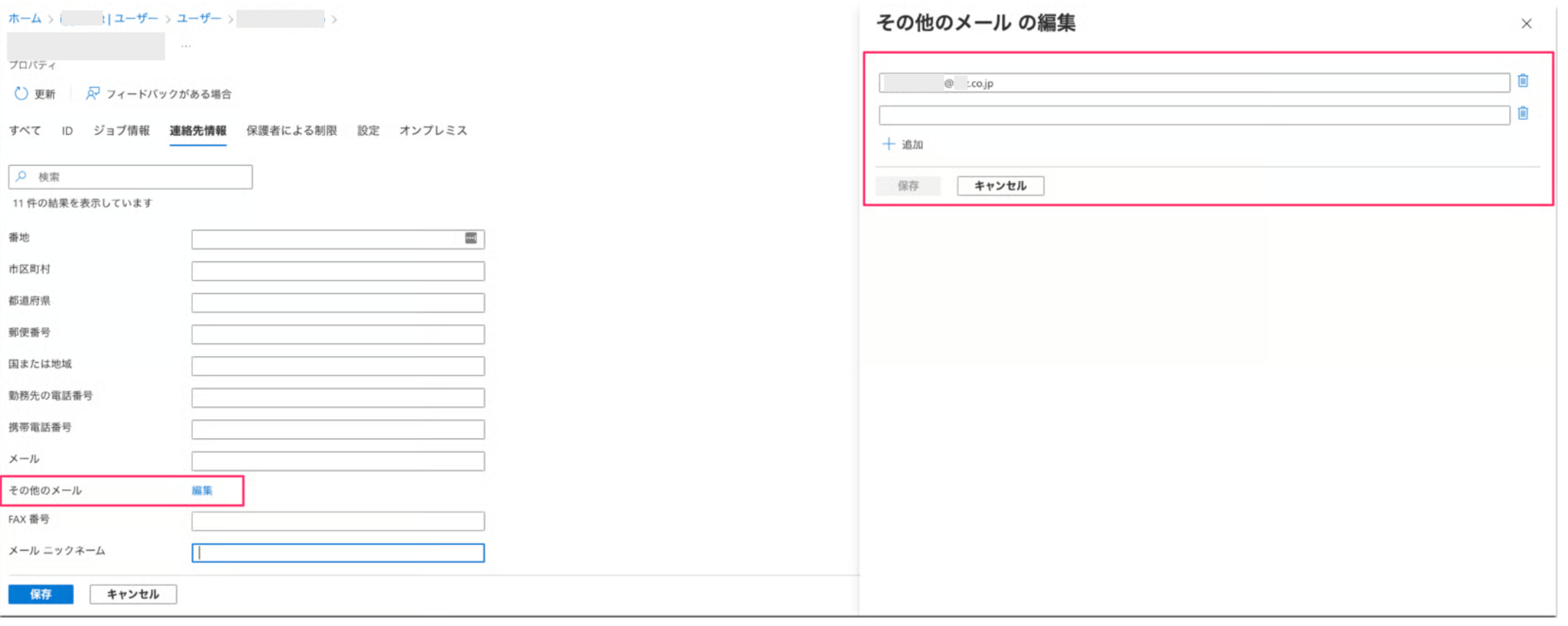
Task: Click into the 携帯電話番号 input field
Action: [x=338, y=430]
